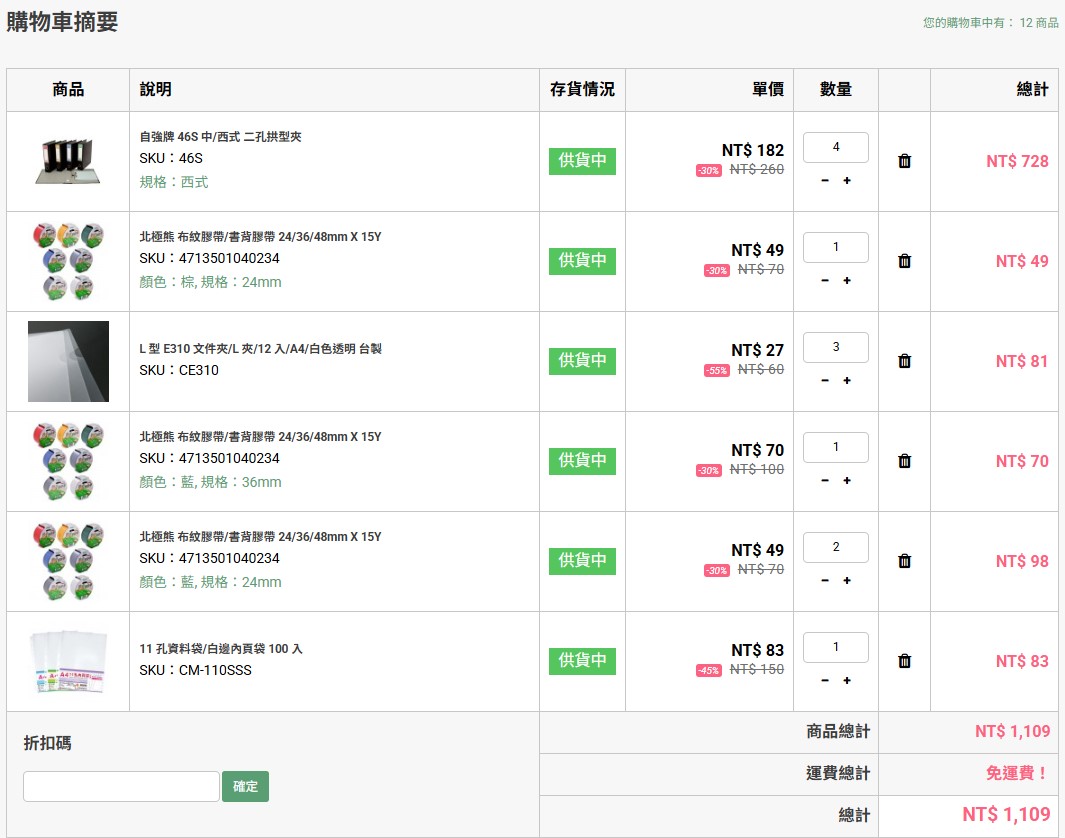1065x838 pixels.
Task: Focus the 折扣碼 input field
Action: coord(121,786)
